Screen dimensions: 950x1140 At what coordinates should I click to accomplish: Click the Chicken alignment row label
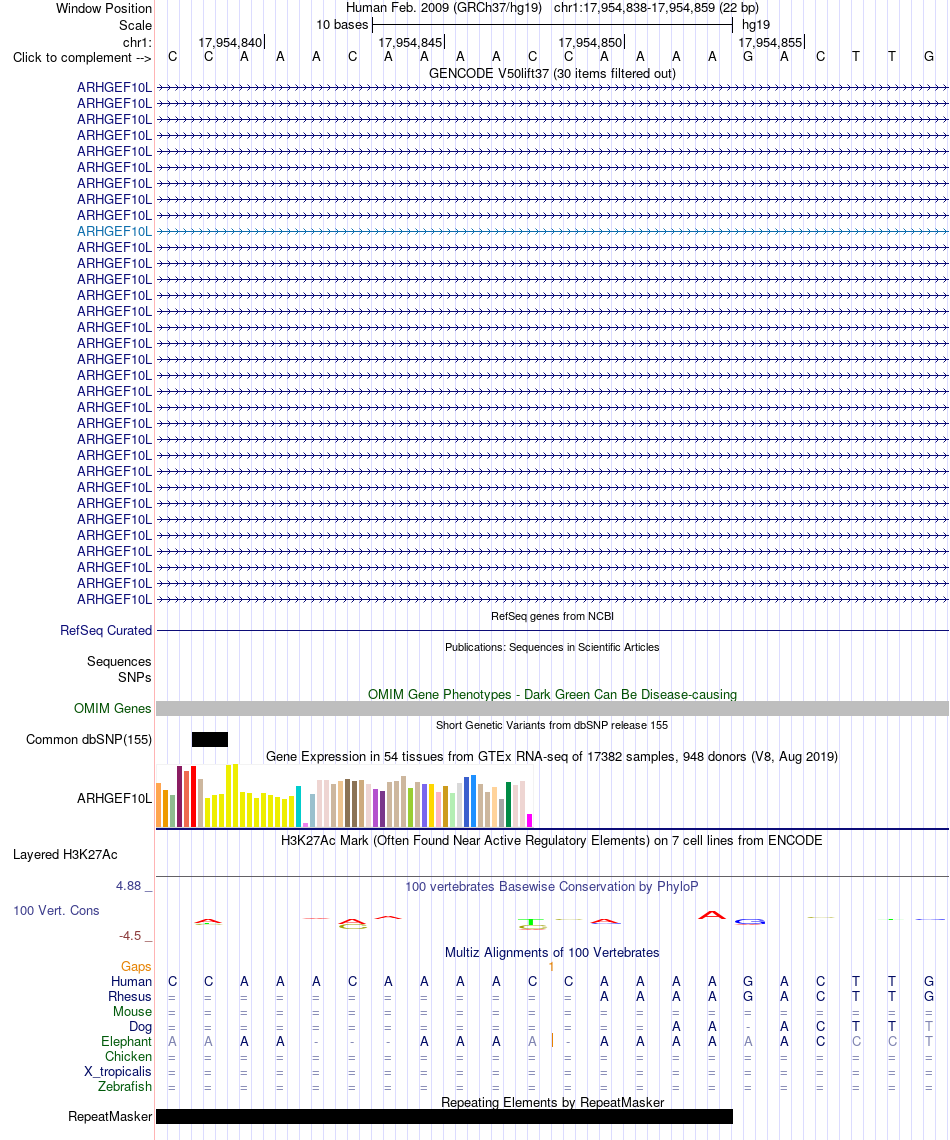tap(128, 1056)
